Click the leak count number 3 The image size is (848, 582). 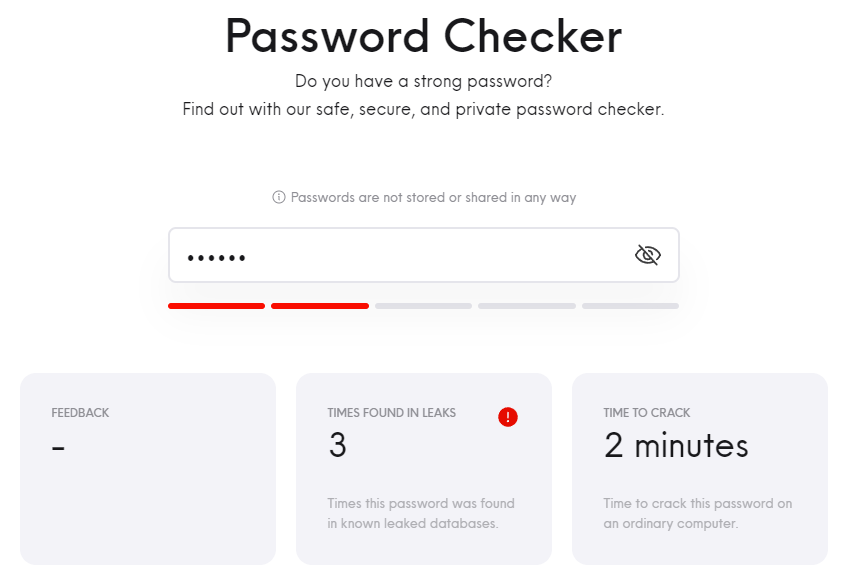tap(337, 445)
